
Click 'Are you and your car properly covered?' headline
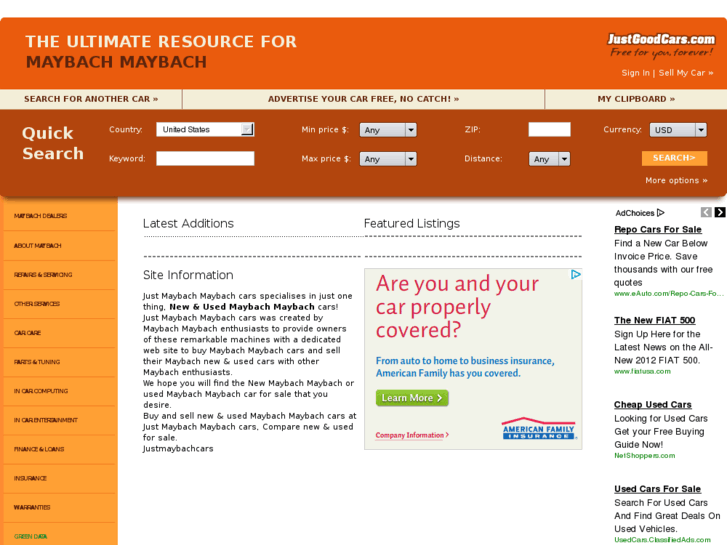pyautogui.click(x=457, y=307)
